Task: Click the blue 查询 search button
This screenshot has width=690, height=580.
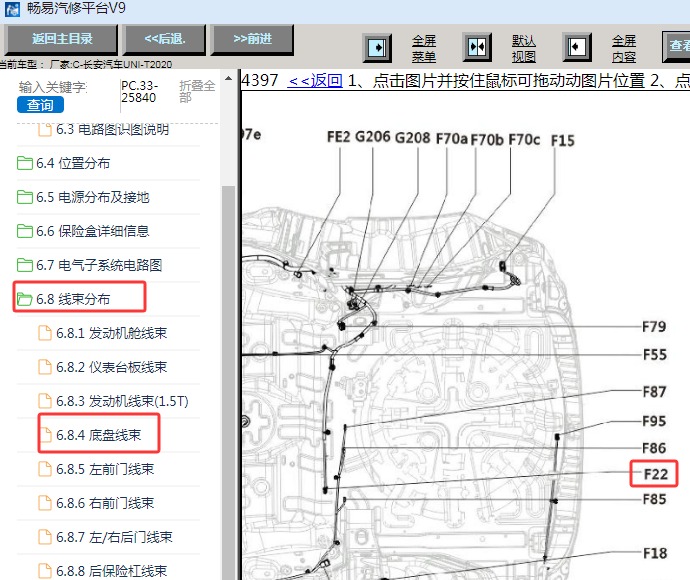Action: click(40, 105)
